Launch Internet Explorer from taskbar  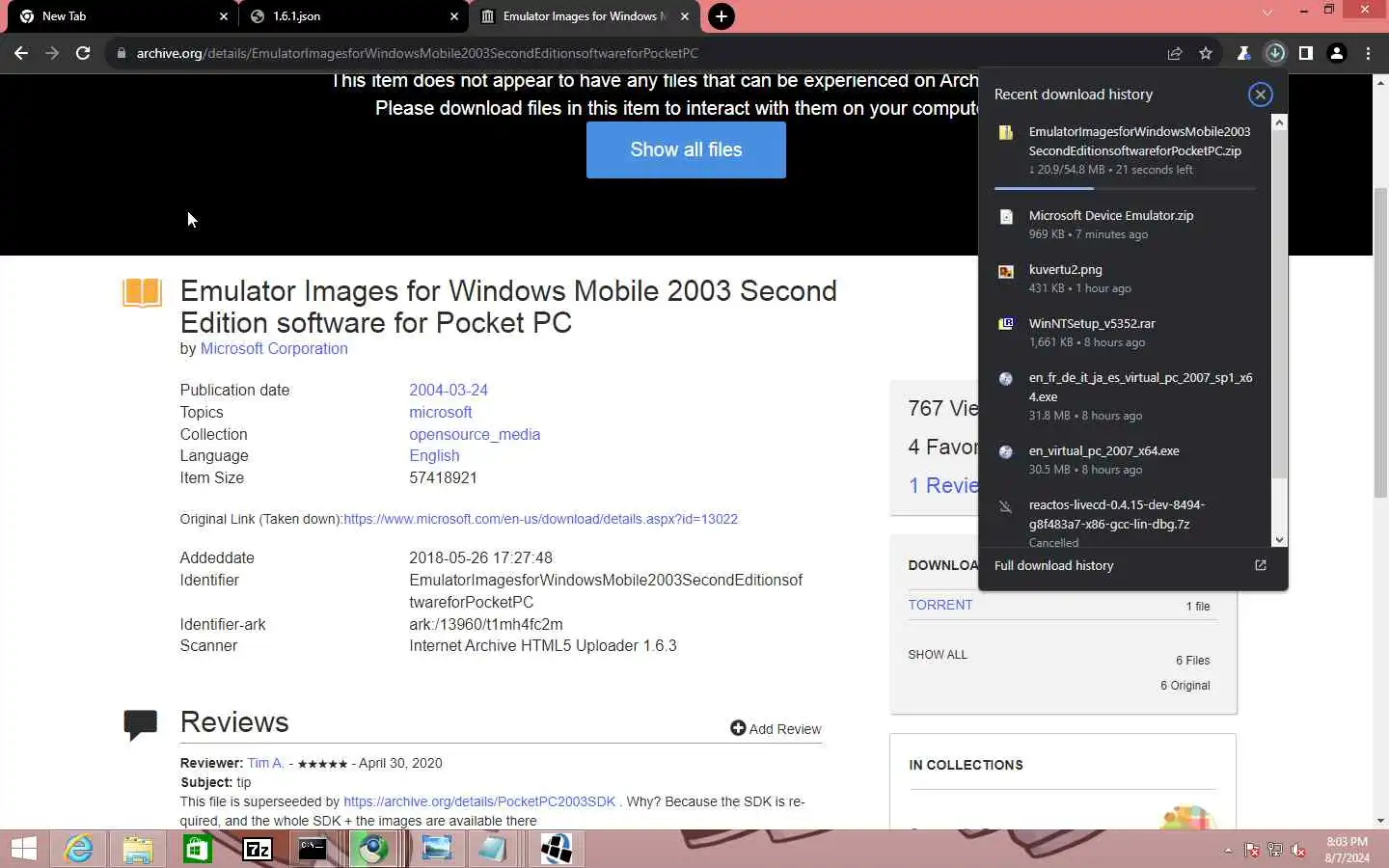[x=78, y=849]
